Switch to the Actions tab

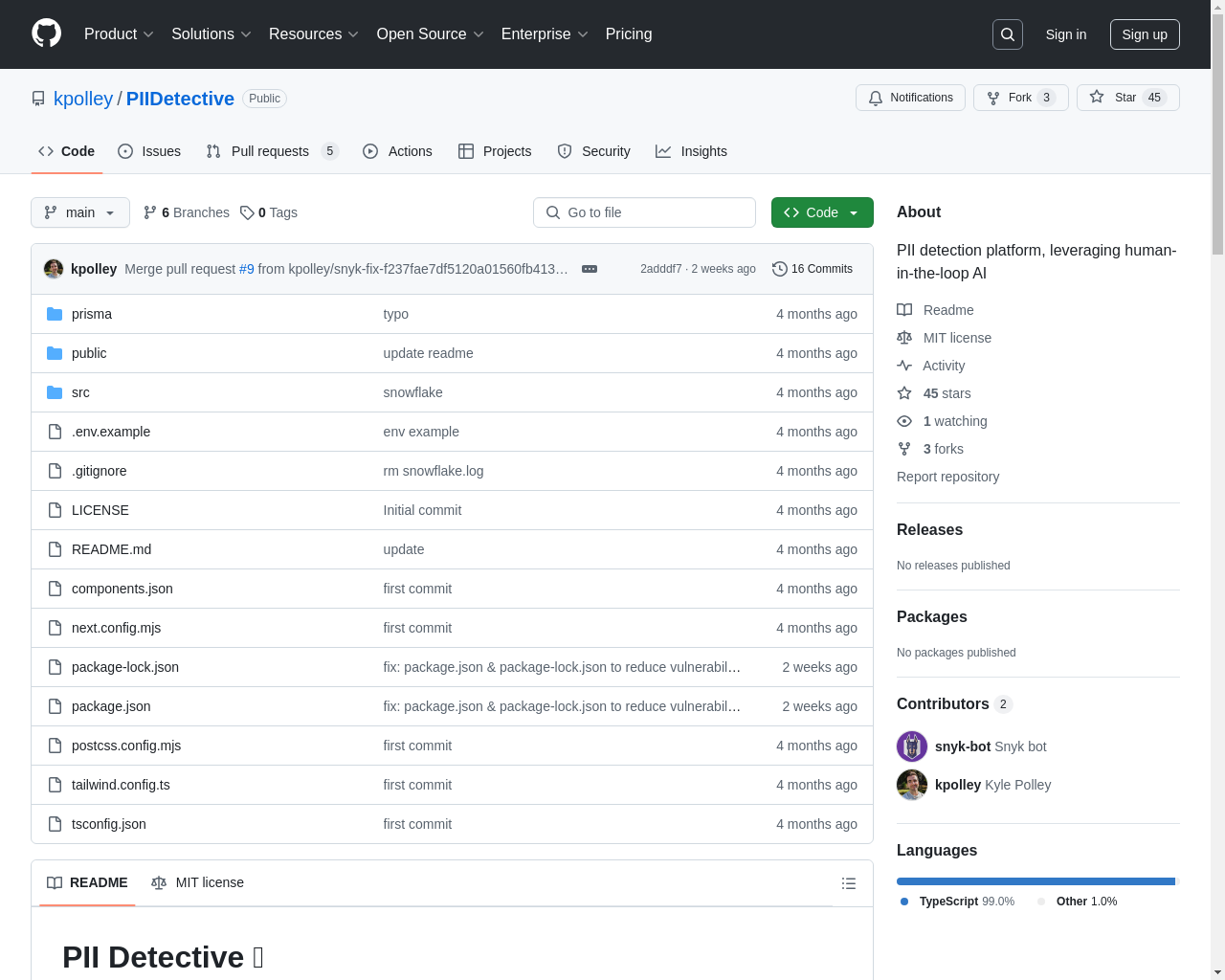pos(397,151)
